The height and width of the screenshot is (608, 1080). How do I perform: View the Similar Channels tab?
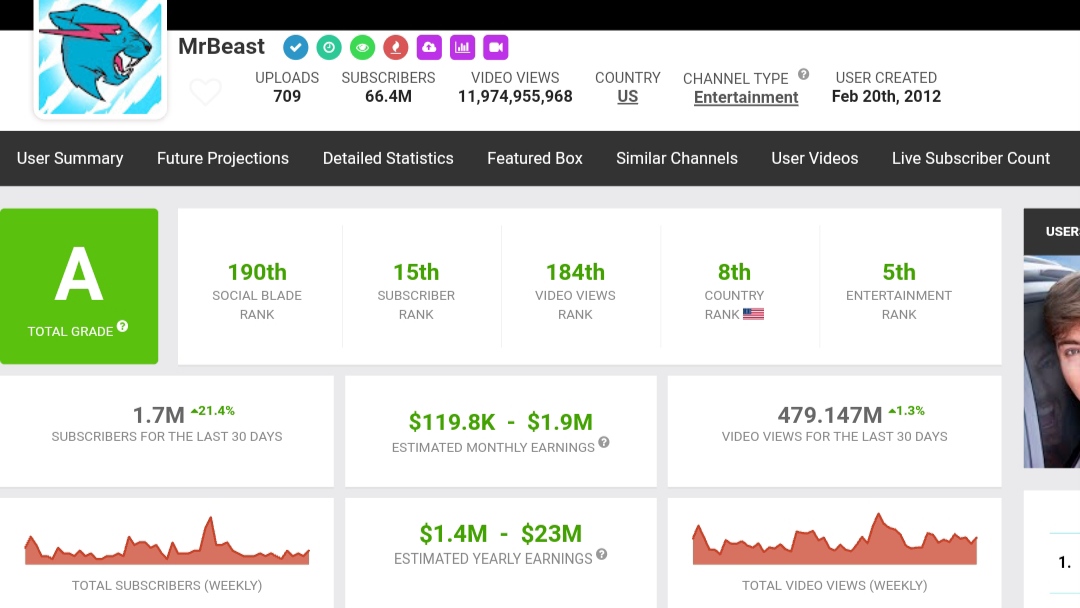click(x=677, y=158)
